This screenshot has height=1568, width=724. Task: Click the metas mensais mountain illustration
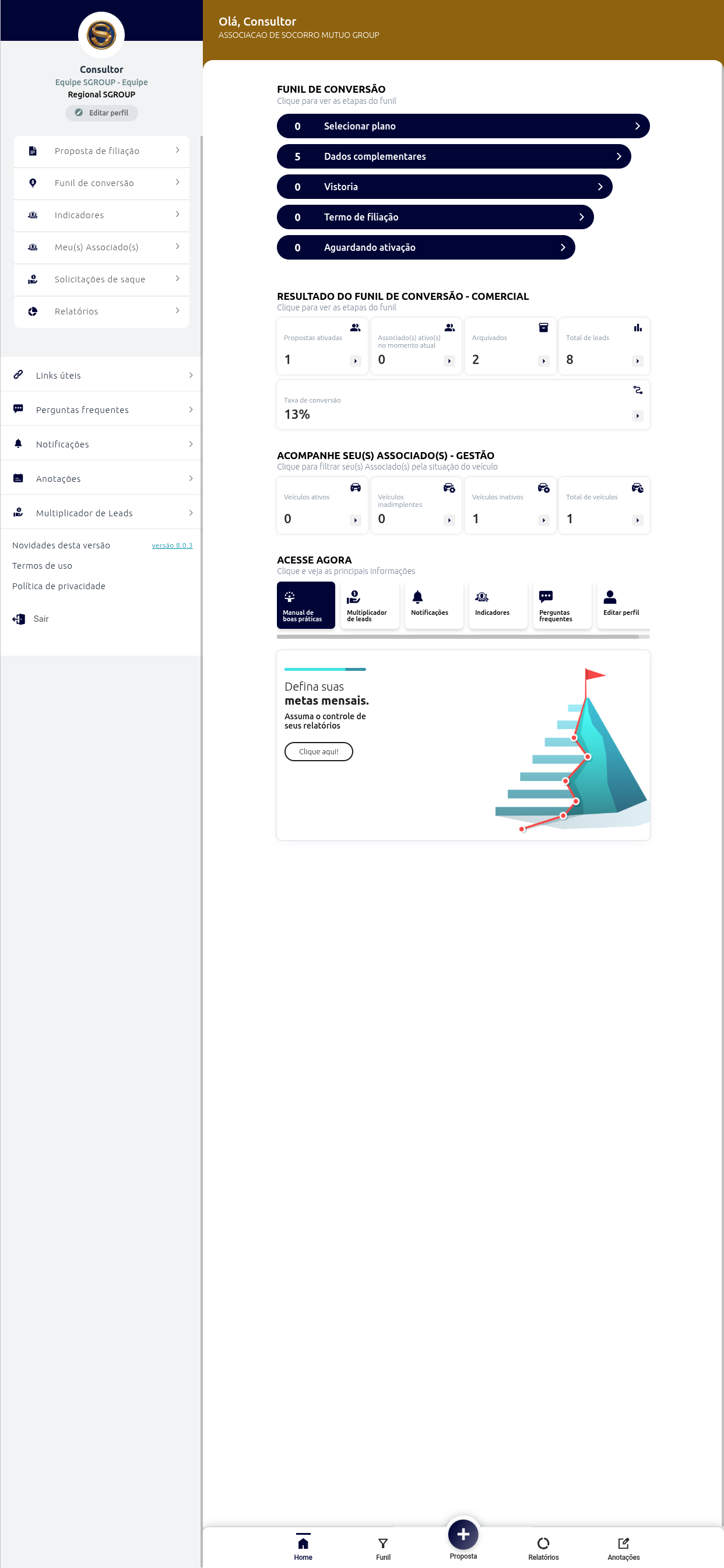point(572,750)
